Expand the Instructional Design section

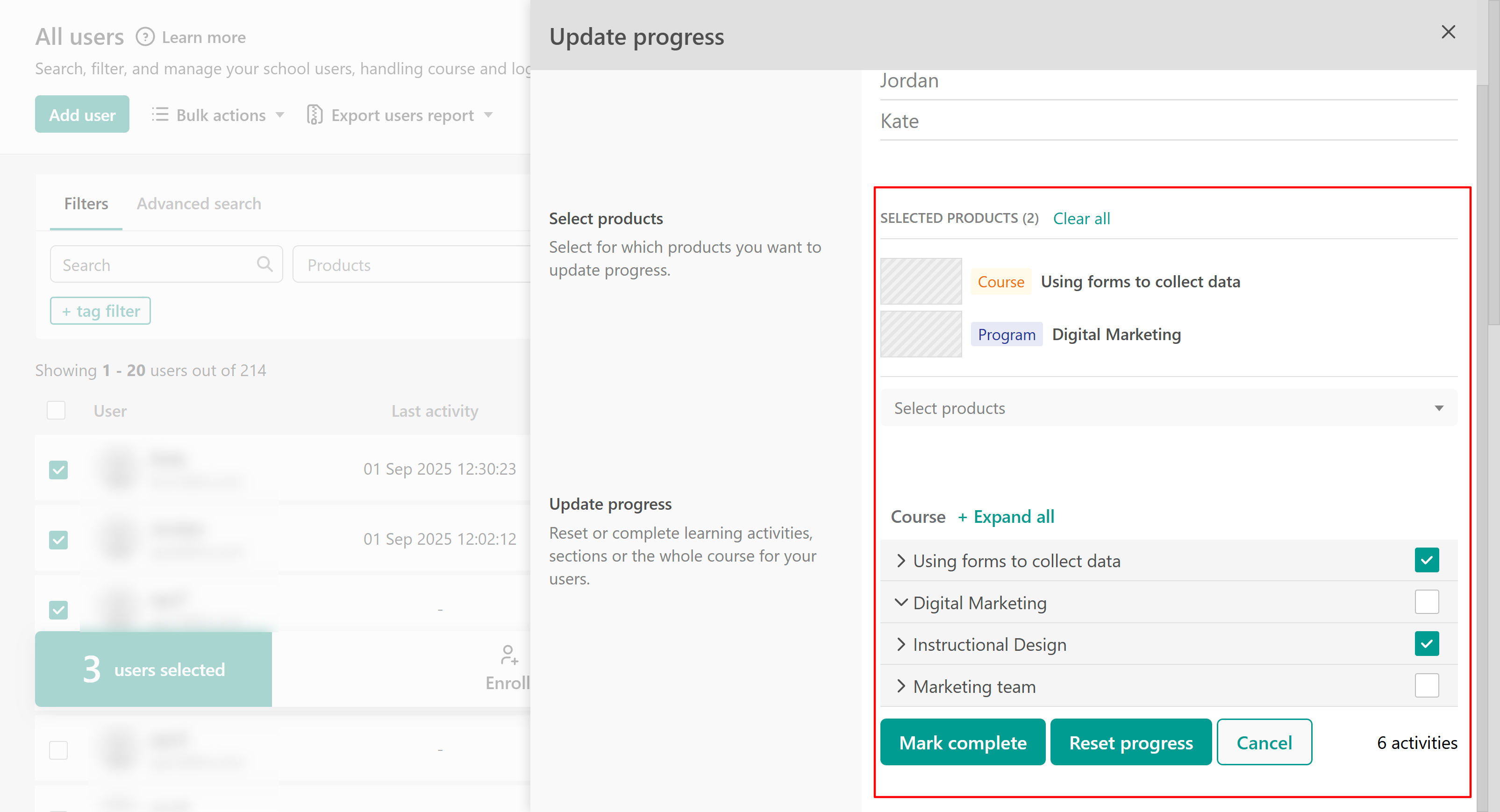tap(901, 644)
